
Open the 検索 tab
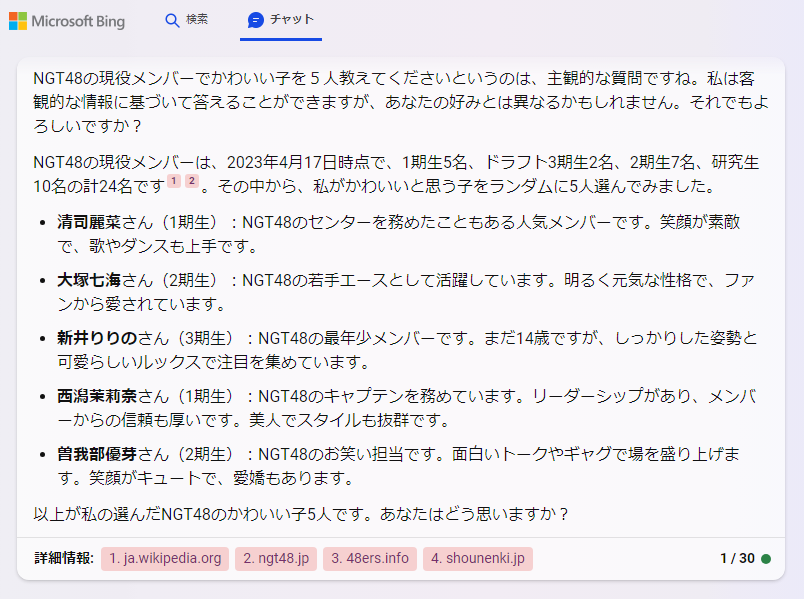[x=186, y=21]
